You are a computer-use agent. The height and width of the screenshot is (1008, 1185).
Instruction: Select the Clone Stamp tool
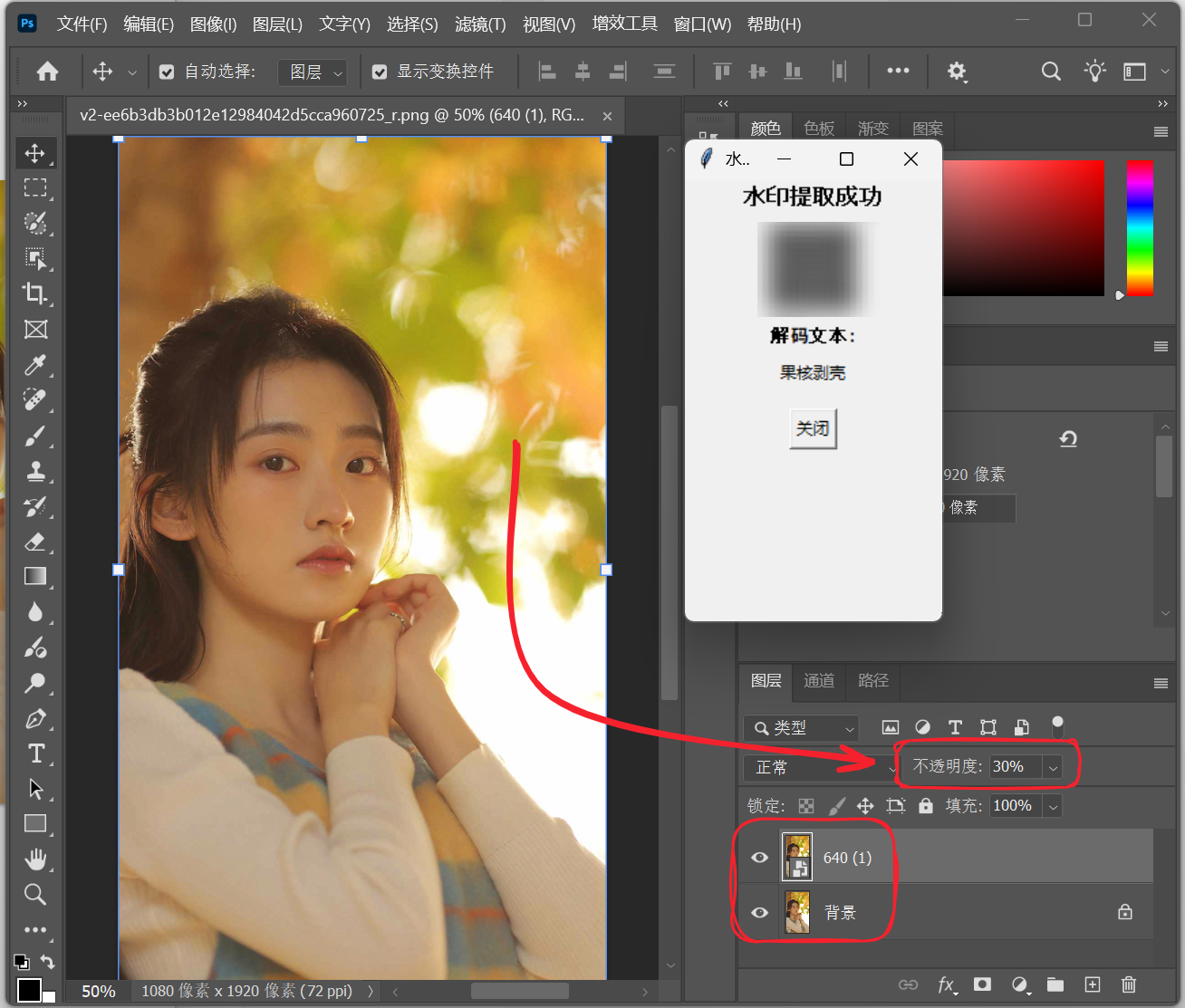[36, 471]
